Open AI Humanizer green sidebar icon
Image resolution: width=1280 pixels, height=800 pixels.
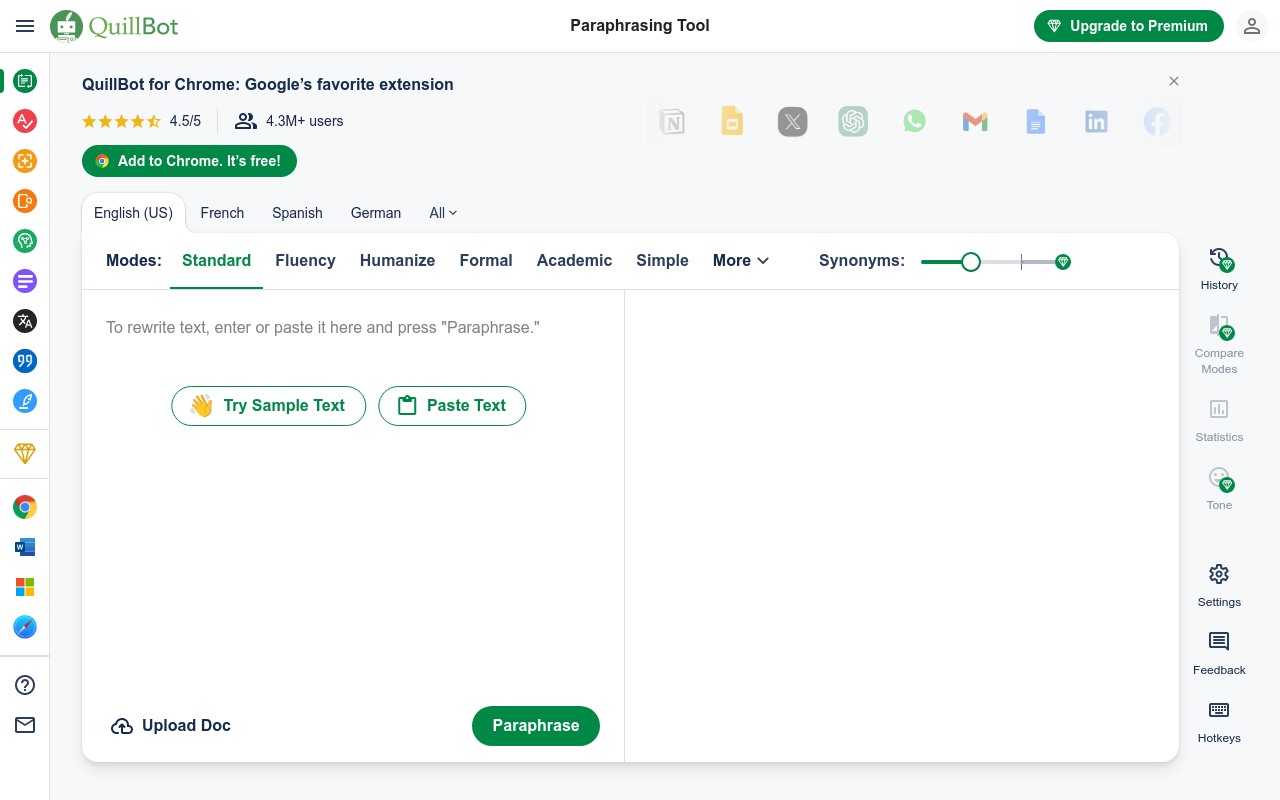25,241
